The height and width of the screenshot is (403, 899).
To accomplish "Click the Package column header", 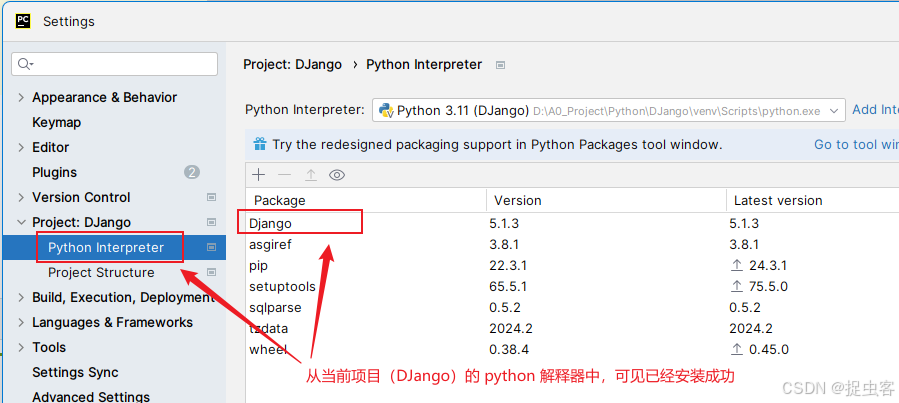I will tap(366, 200).
